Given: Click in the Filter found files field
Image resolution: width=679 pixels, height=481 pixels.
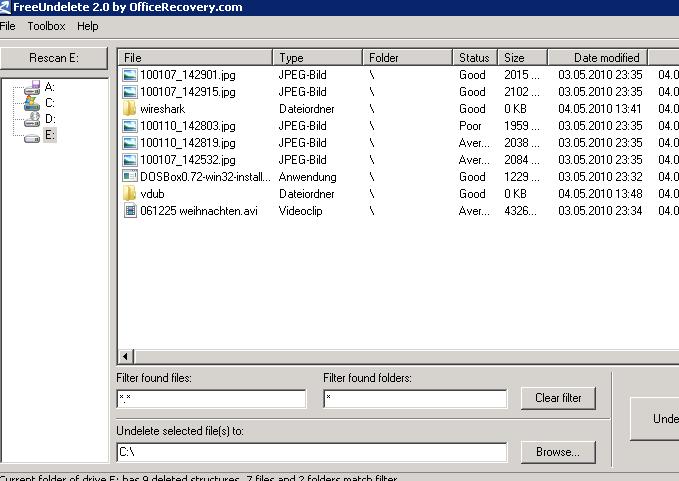Looking at the screenshot, I should [x=211, y=399].
